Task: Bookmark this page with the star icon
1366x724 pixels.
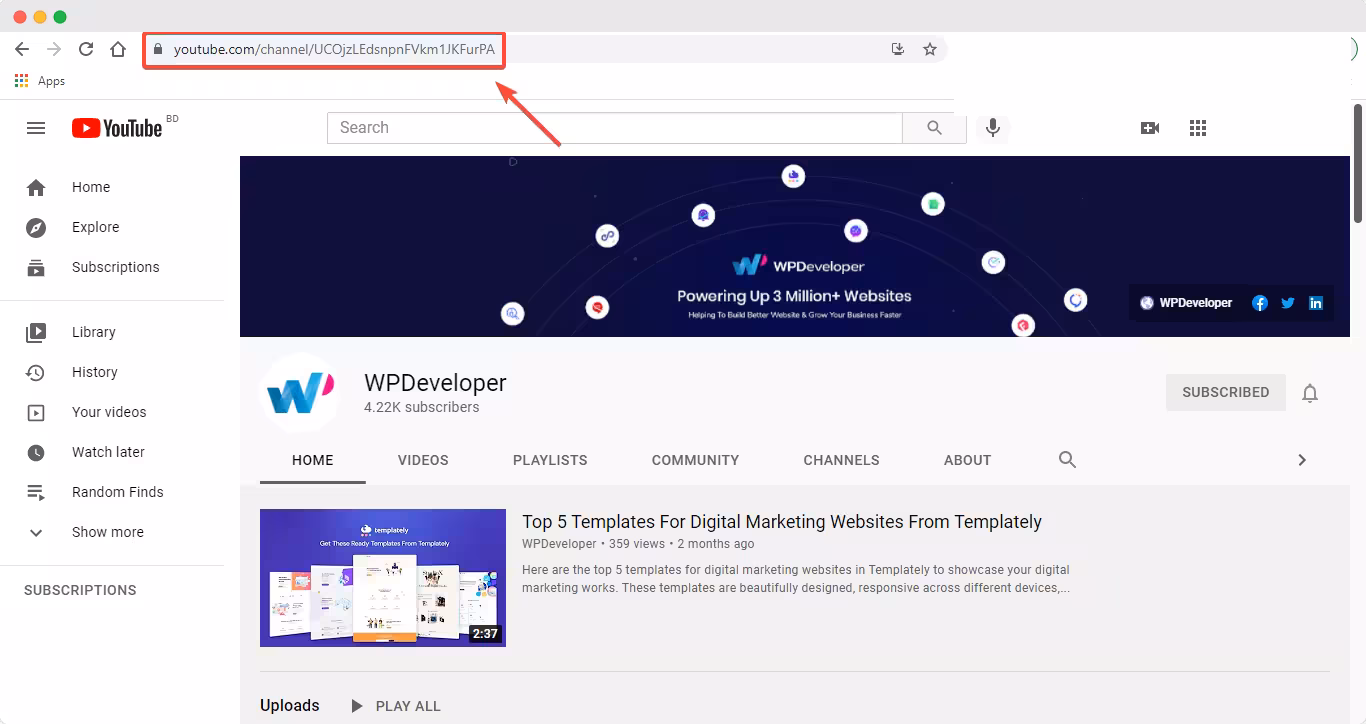Action: [930, 49]
